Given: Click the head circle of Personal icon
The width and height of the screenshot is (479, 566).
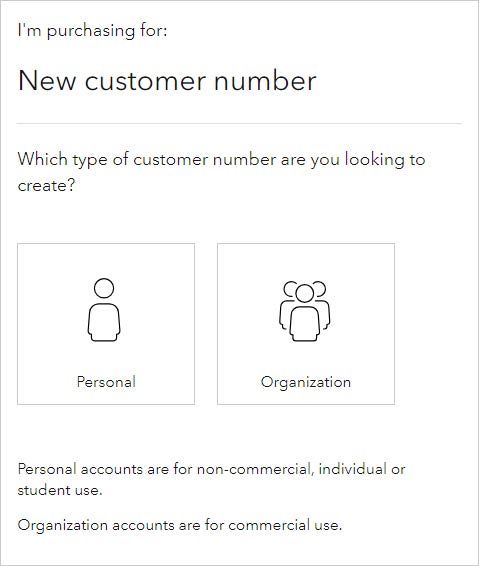Looking at the screenshot, I should click(104, 288).
